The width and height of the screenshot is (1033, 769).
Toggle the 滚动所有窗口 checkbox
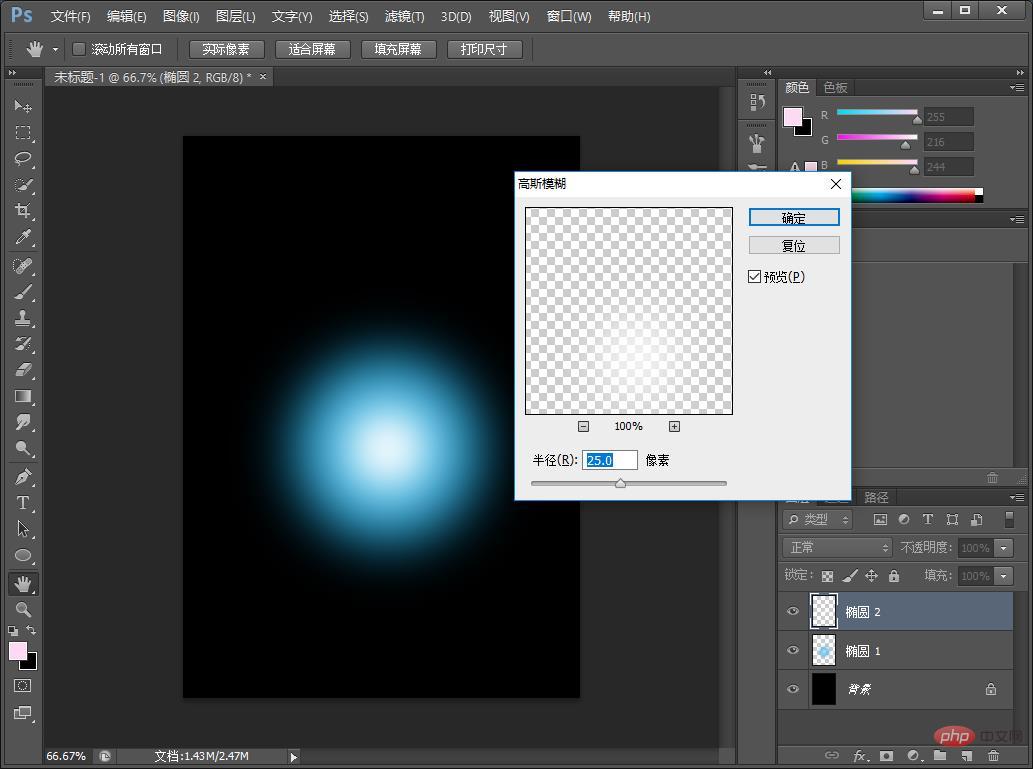coord(79,49)
